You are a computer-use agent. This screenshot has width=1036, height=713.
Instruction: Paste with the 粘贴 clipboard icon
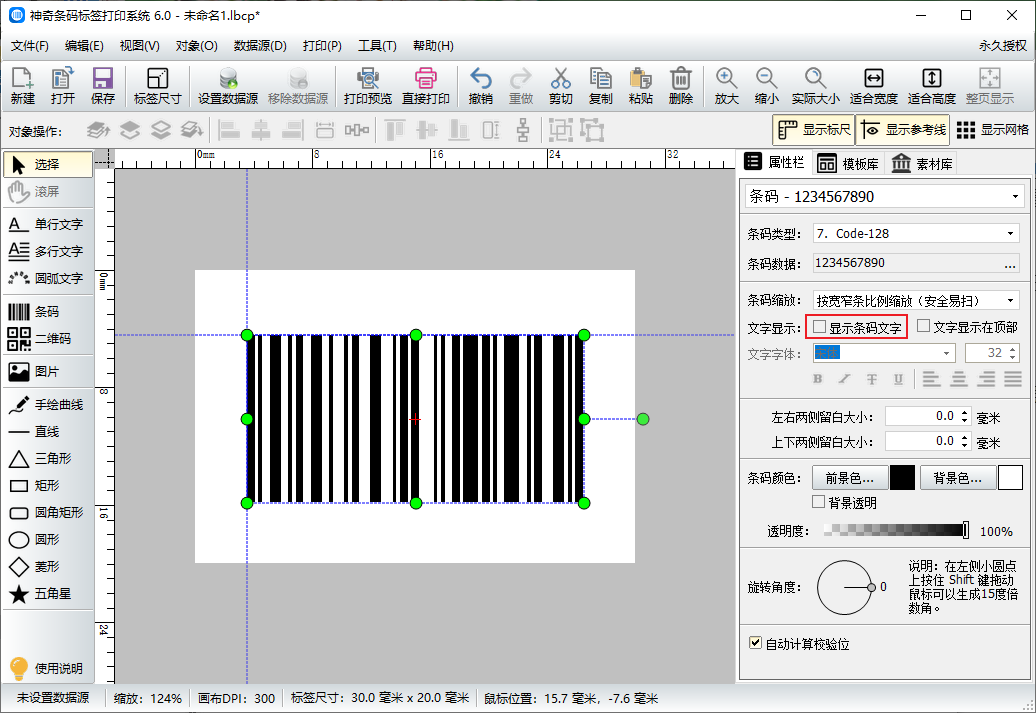click(x=640, y=86)
